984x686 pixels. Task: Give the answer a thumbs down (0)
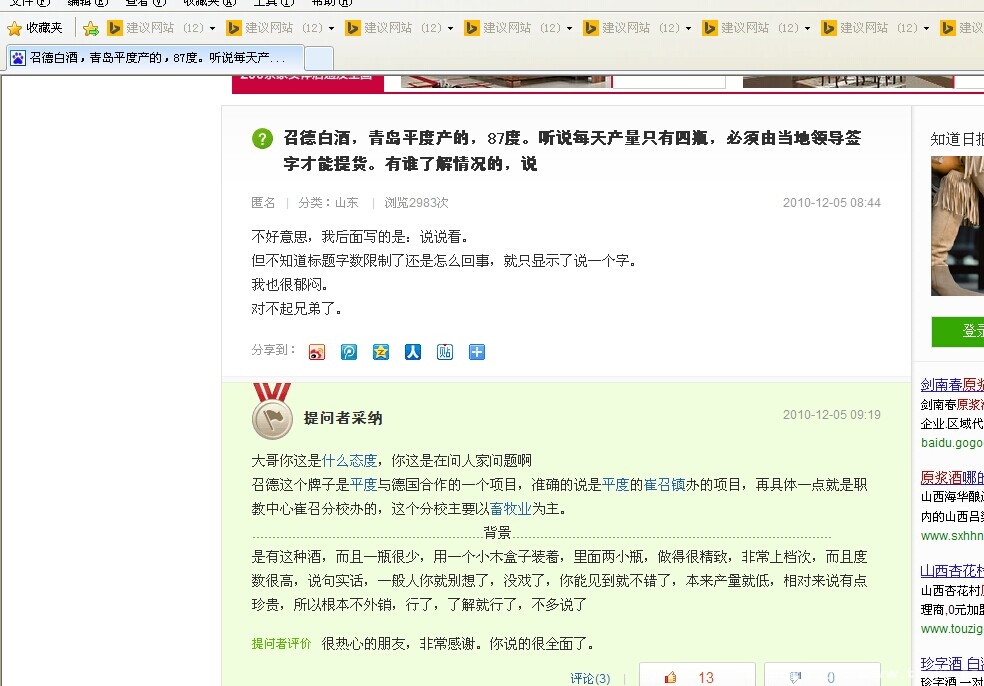tap(822, 677)
